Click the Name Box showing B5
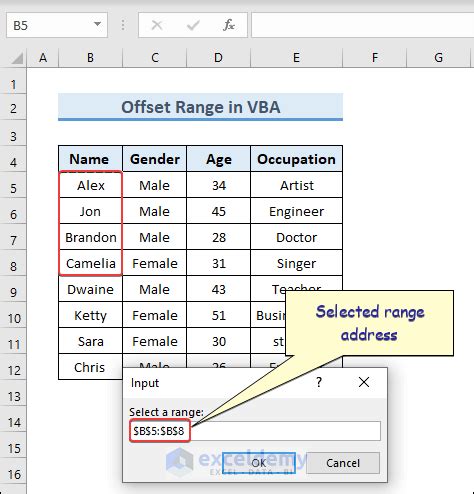Viewport: 474px width, 494px height. 57,25
